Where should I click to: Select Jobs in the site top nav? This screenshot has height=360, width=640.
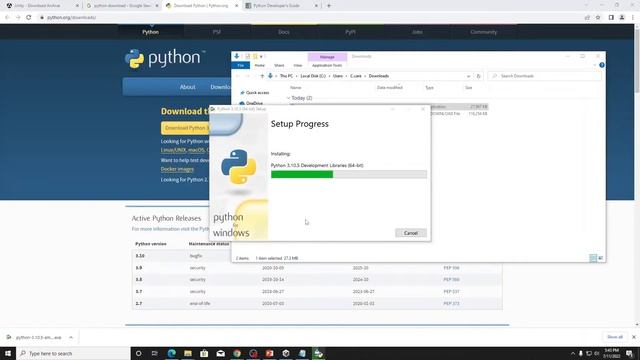417,32
